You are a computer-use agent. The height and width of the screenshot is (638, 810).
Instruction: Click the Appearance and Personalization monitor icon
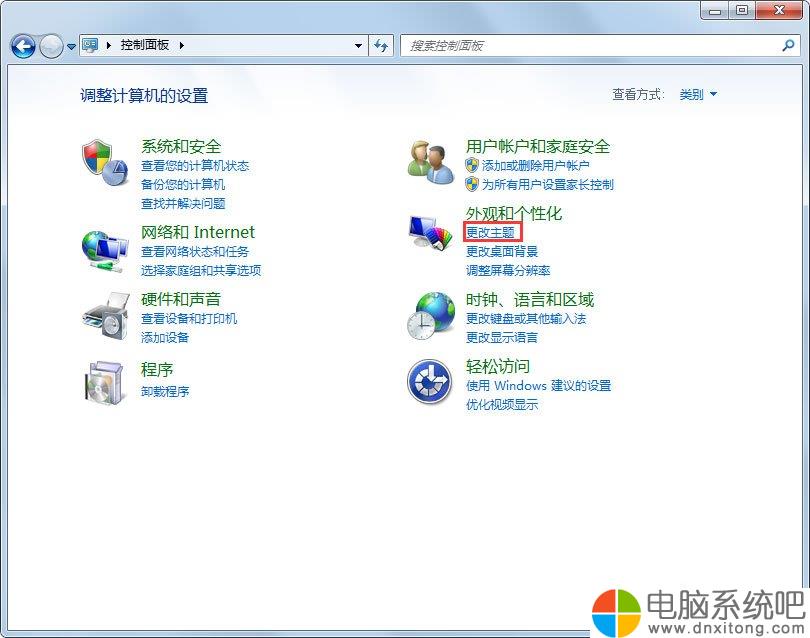pyautogui.click(x=430, y=232)
